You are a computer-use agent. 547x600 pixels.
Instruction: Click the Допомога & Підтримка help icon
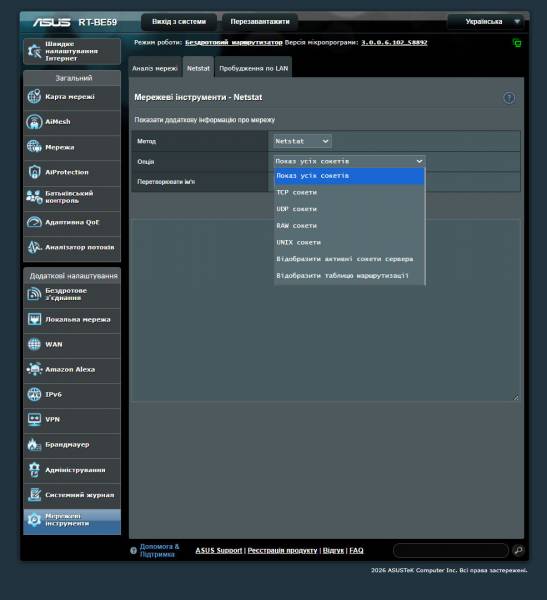(x=133, y=551)
